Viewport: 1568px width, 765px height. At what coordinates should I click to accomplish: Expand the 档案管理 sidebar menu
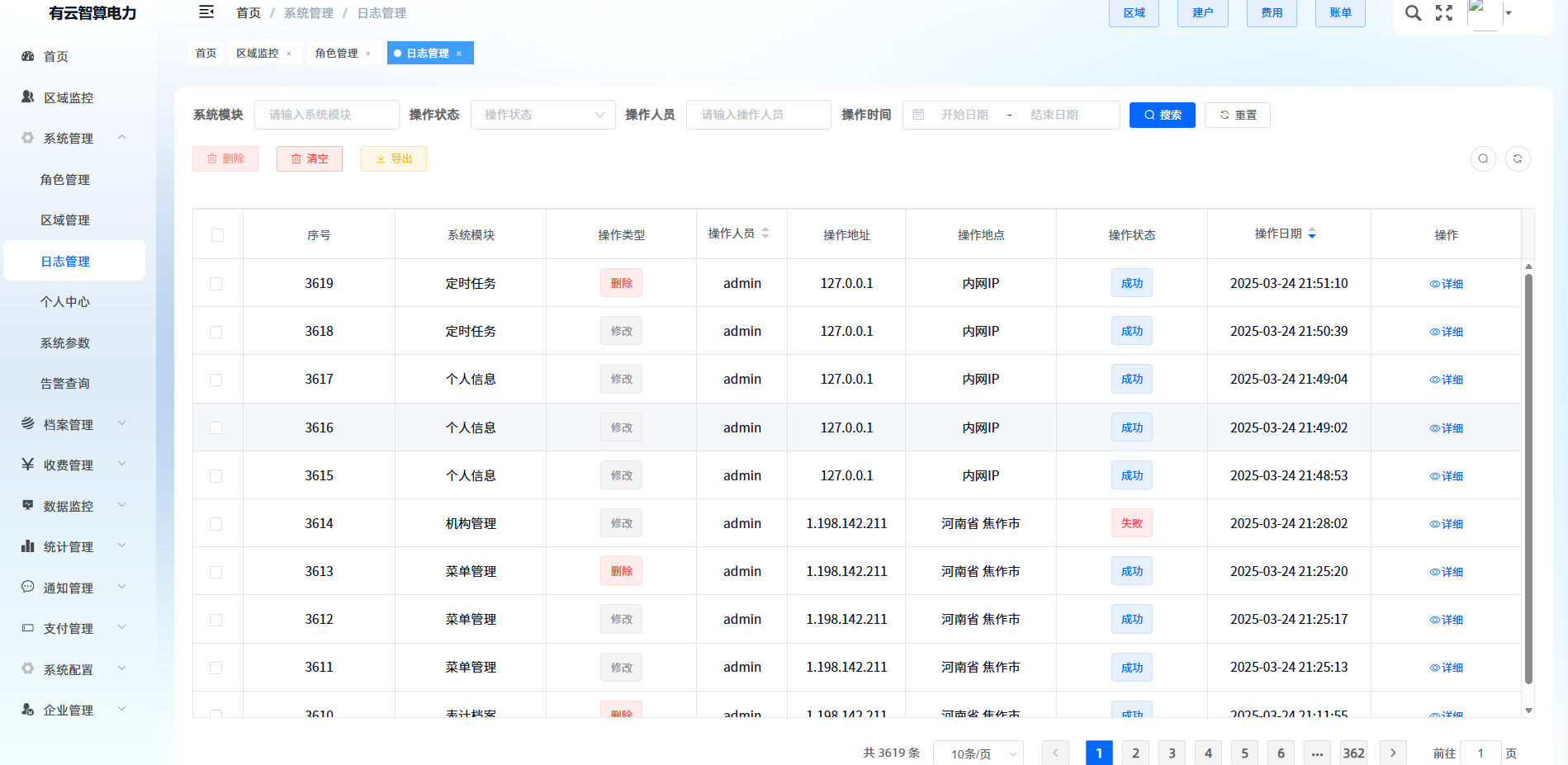[x=74, y=424]
